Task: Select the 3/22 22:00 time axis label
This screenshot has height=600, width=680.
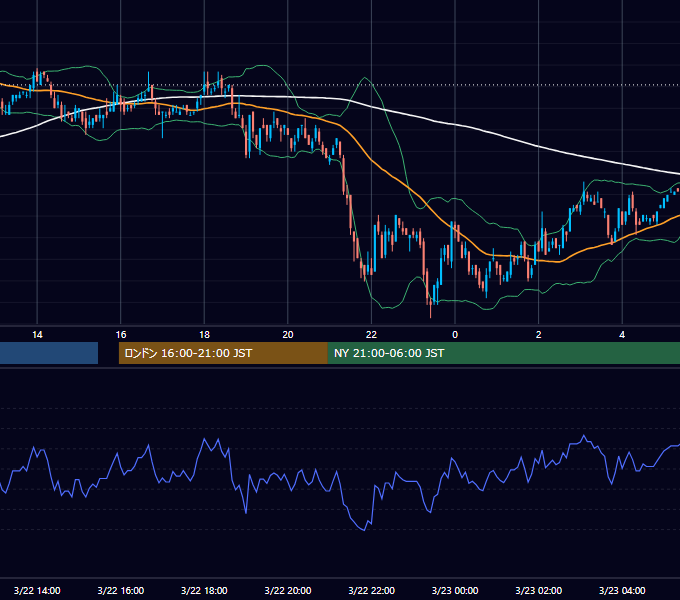Action: pyautogui.click(x=372, y=590)
